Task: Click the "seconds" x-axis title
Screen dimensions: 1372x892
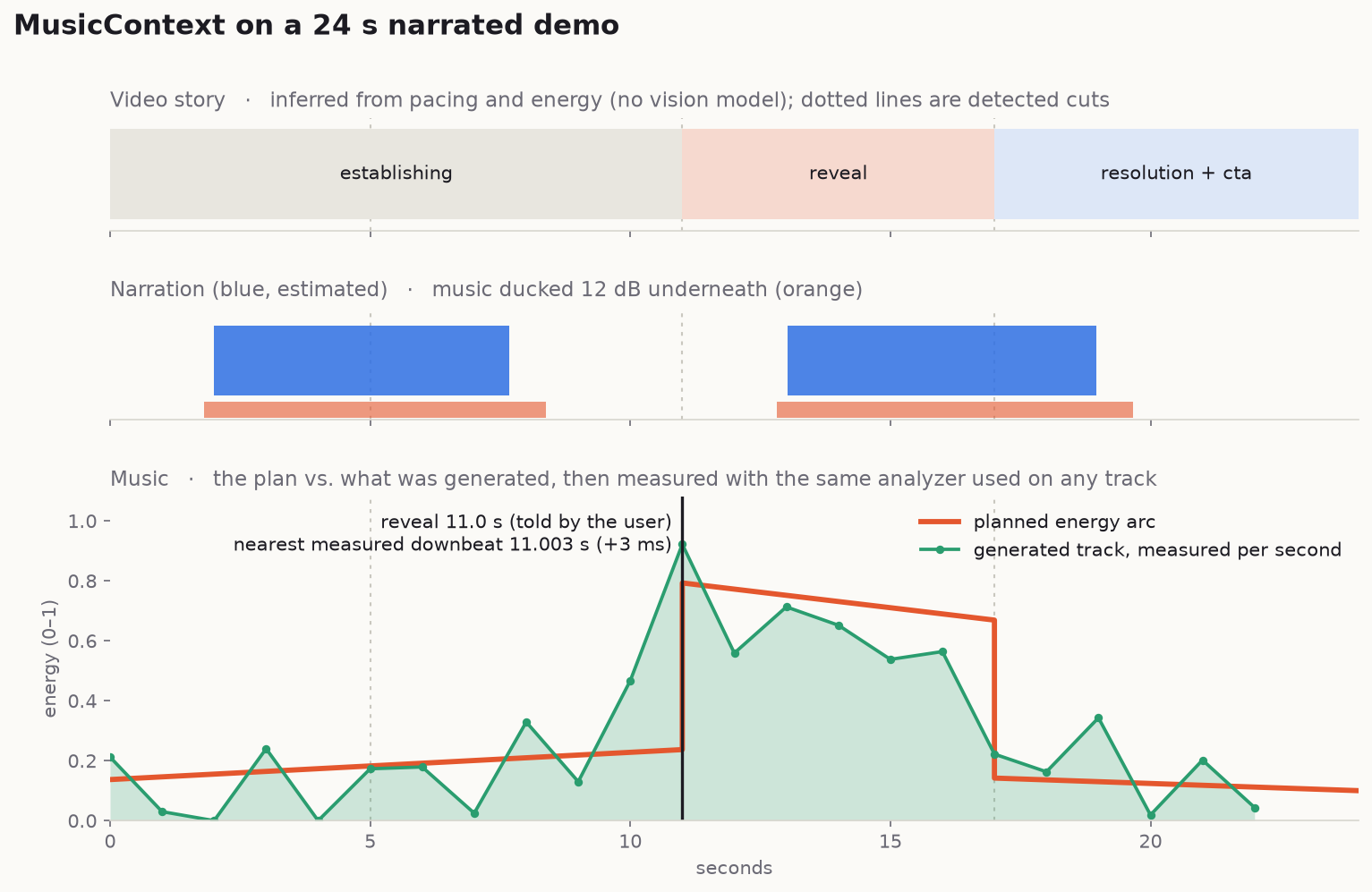Action: (x=734, y=869)
